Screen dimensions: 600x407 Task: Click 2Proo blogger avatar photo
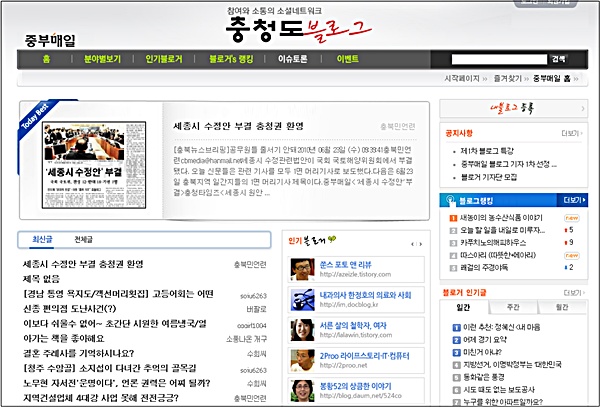302,360
